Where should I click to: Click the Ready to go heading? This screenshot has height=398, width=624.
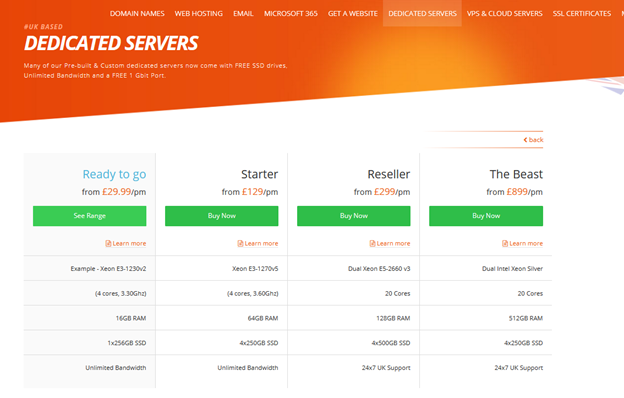click(114, 174)
